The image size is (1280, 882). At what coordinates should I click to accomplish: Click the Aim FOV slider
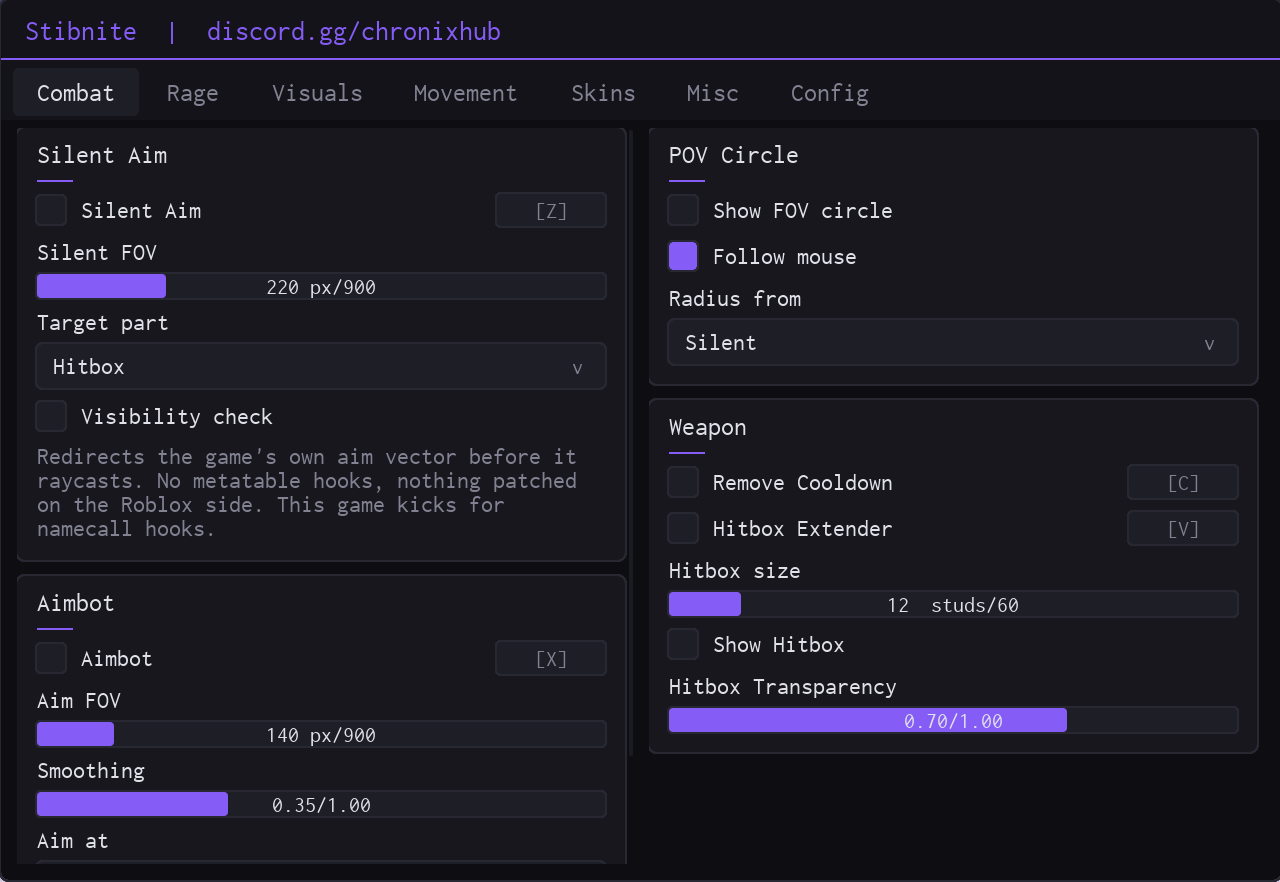321,735
